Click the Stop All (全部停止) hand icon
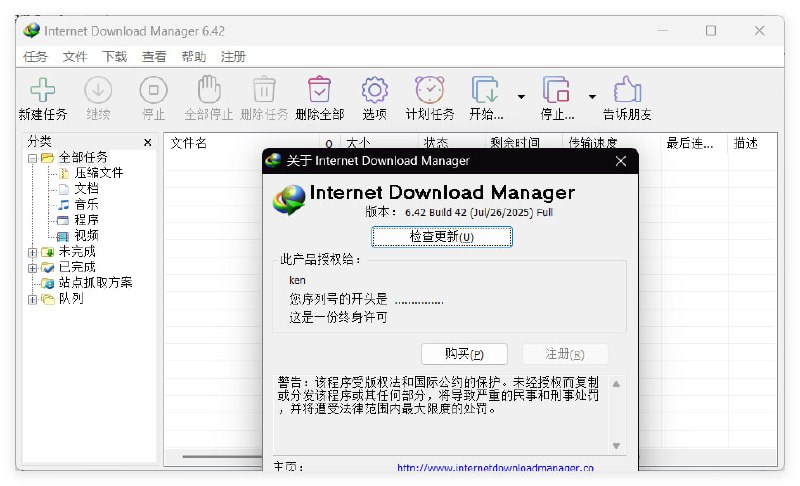This screenshot has width=800, height=486. tap(209, 89)
